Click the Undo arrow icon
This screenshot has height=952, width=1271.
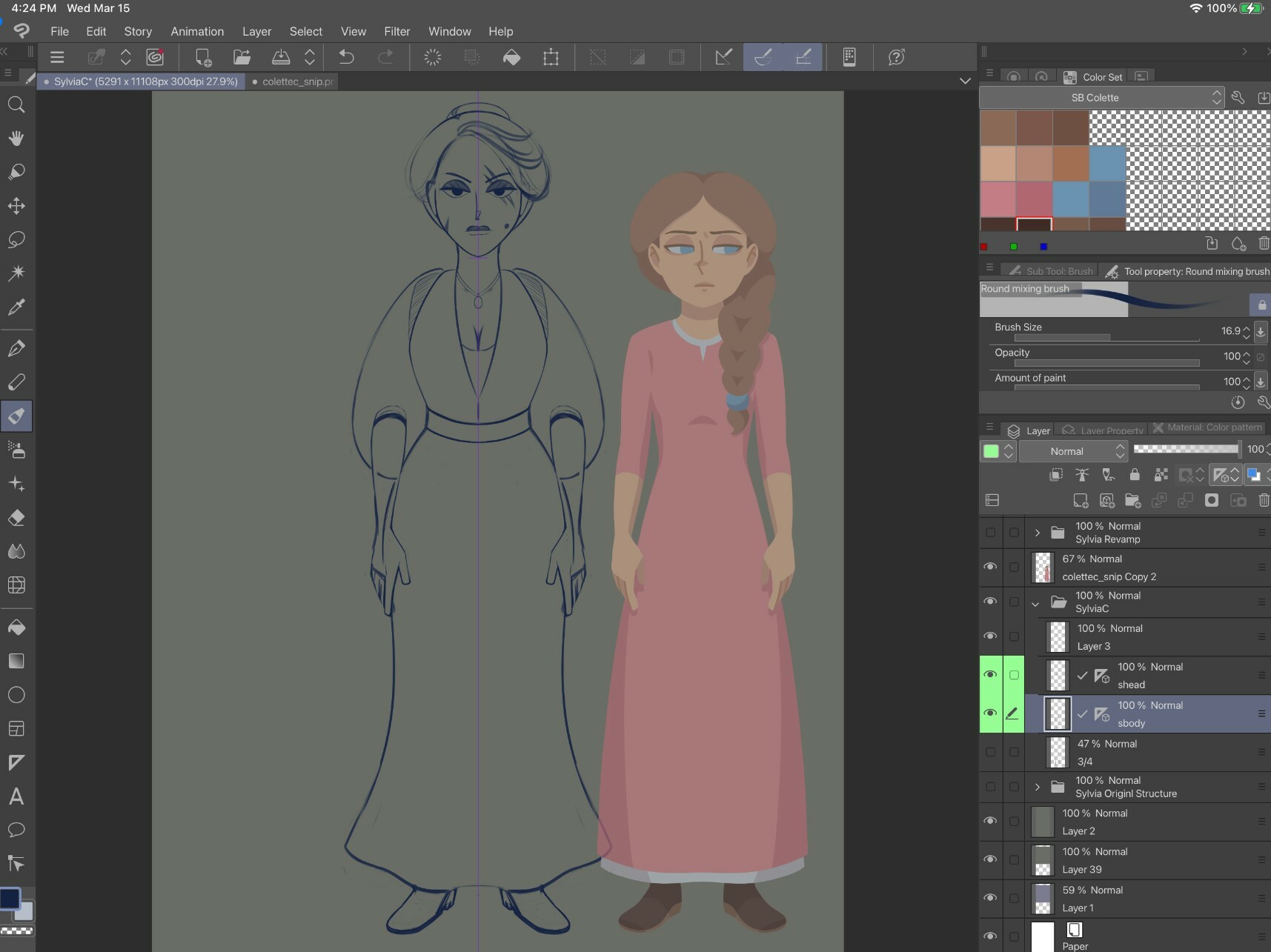pos(346,57)
